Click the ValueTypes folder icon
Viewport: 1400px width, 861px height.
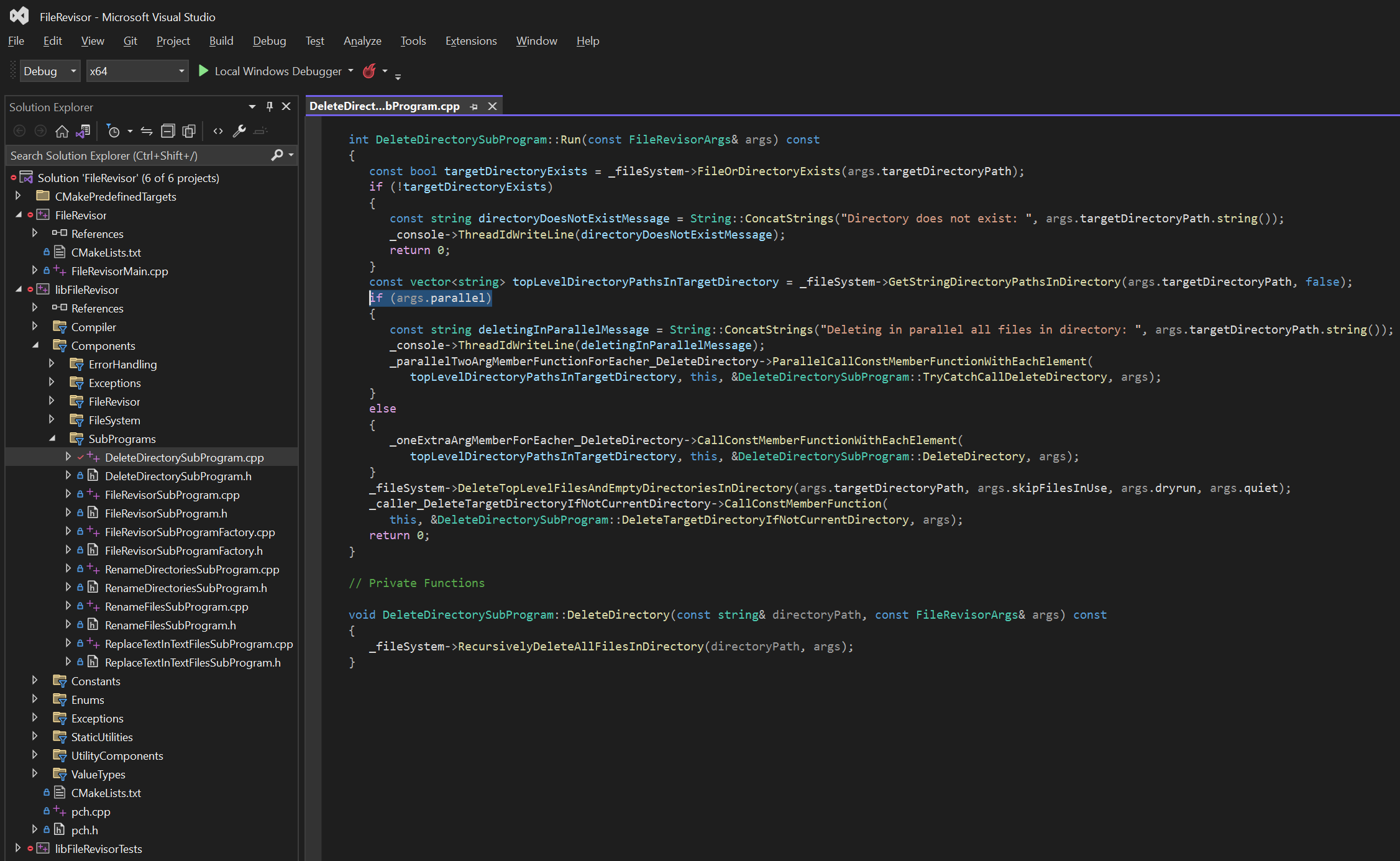[60, 774]
